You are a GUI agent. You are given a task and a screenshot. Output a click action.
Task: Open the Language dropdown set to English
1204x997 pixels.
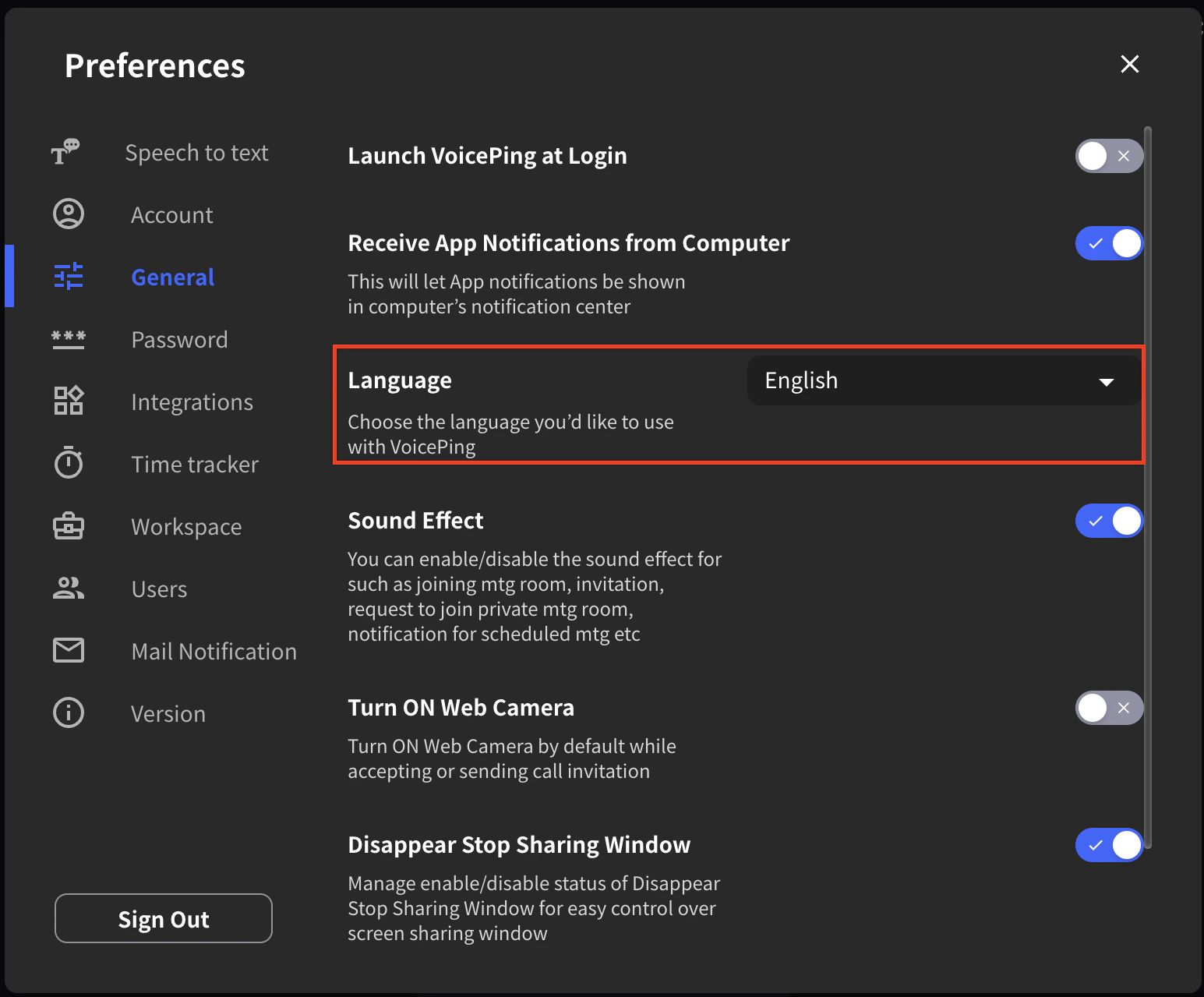click(942, 380)
